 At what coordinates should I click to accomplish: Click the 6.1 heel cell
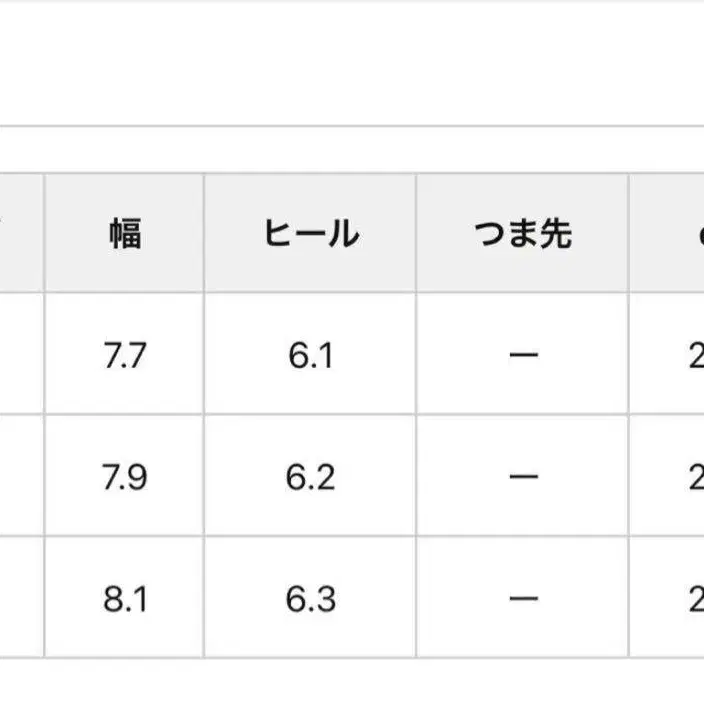pyautogui.click(x=310, y=356)
